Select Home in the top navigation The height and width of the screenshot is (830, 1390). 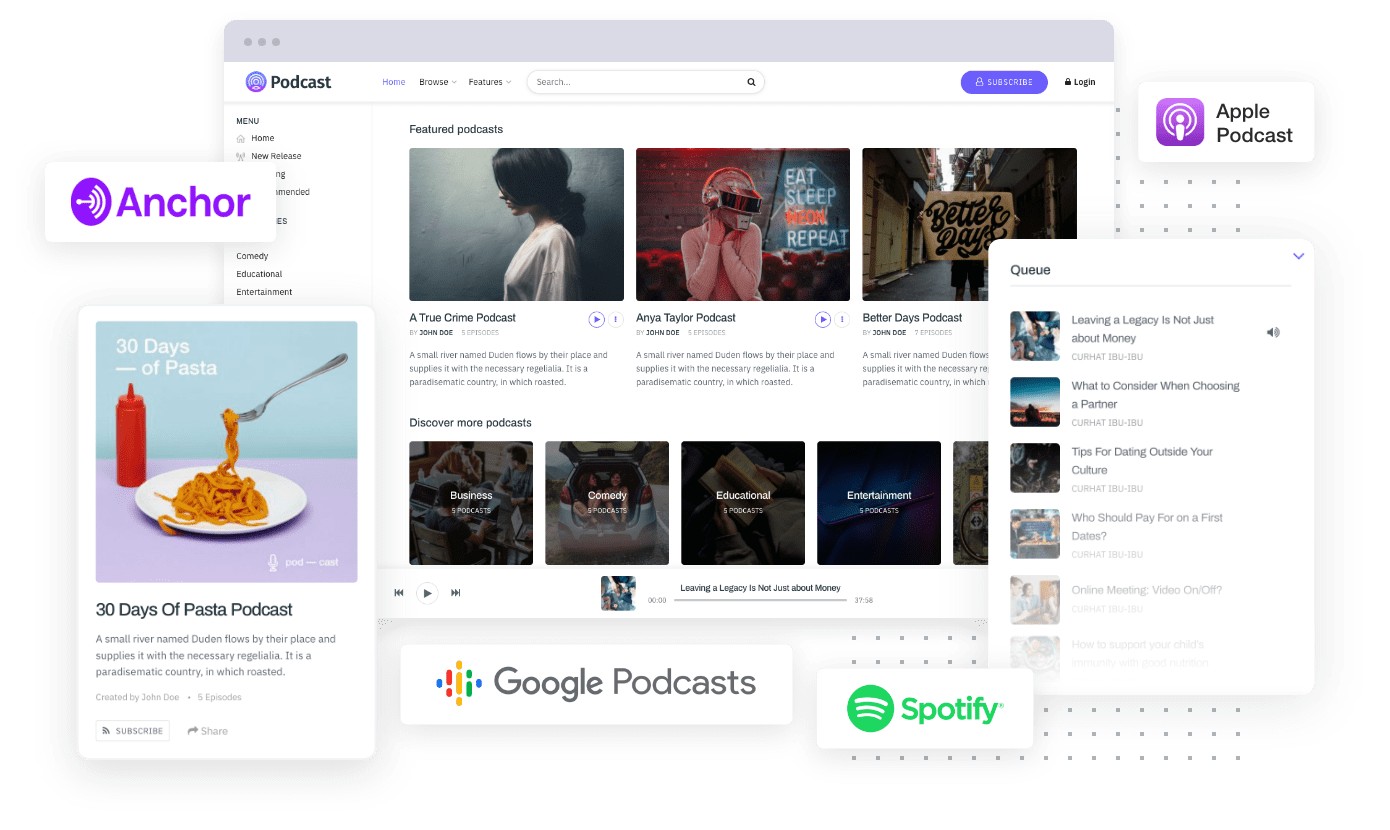pyautogui.click(x=394, y=82)
